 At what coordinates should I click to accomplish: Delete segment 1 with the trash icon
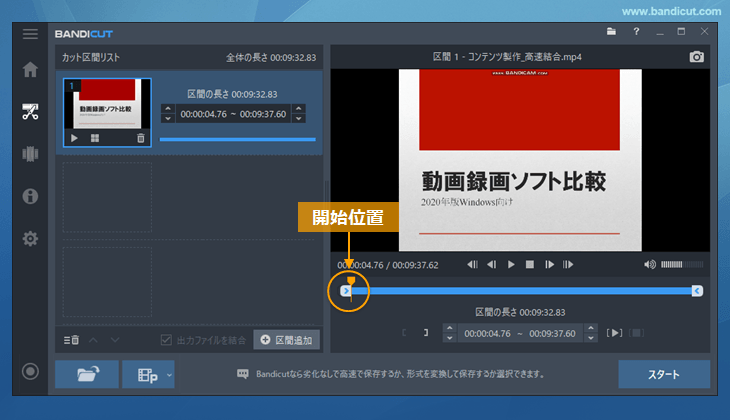pyautogui.click(x=141, y=138)
